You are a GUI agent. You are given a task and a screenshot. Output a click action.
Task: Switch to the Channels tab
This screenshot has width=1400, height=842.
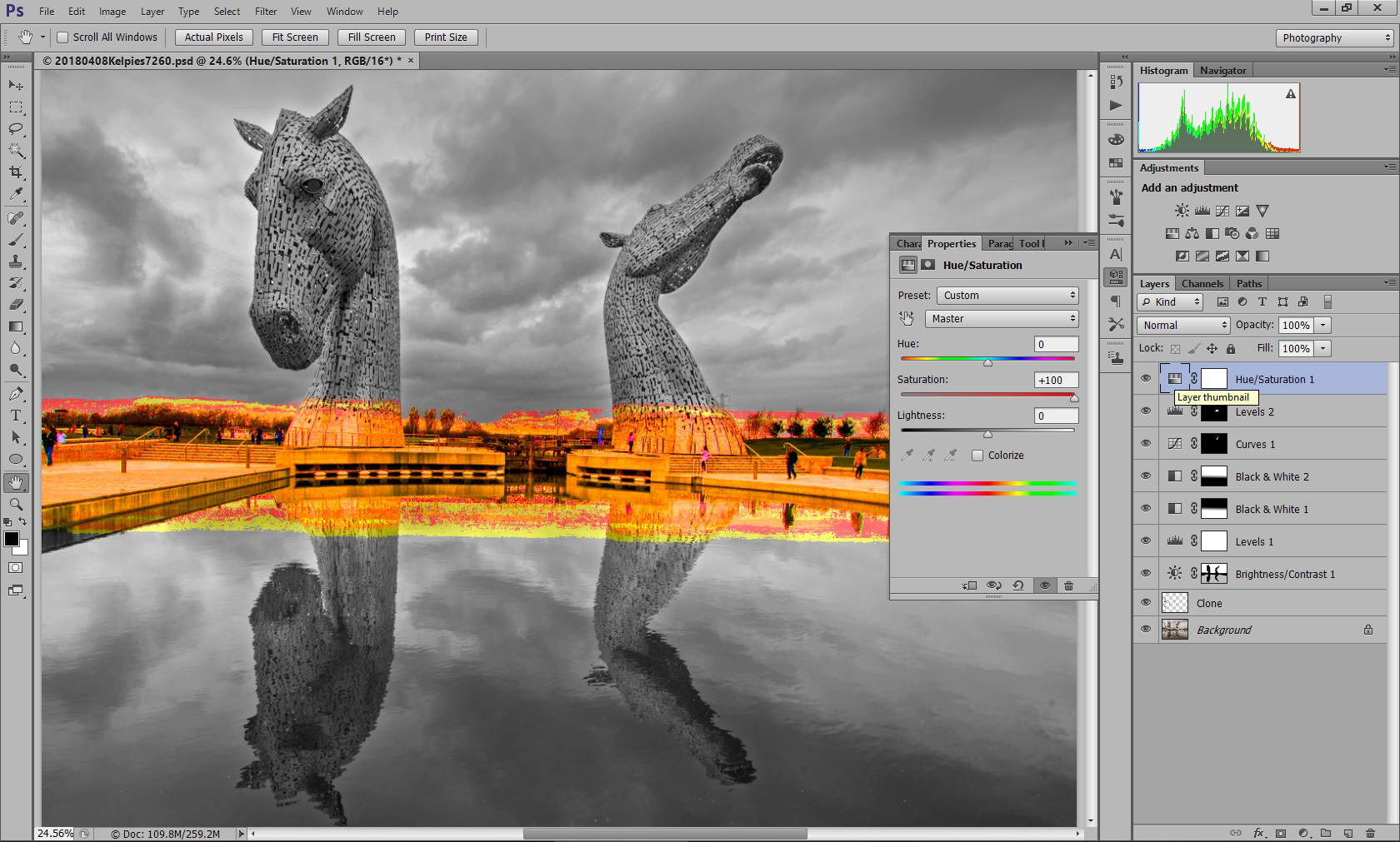point(1202,284)
